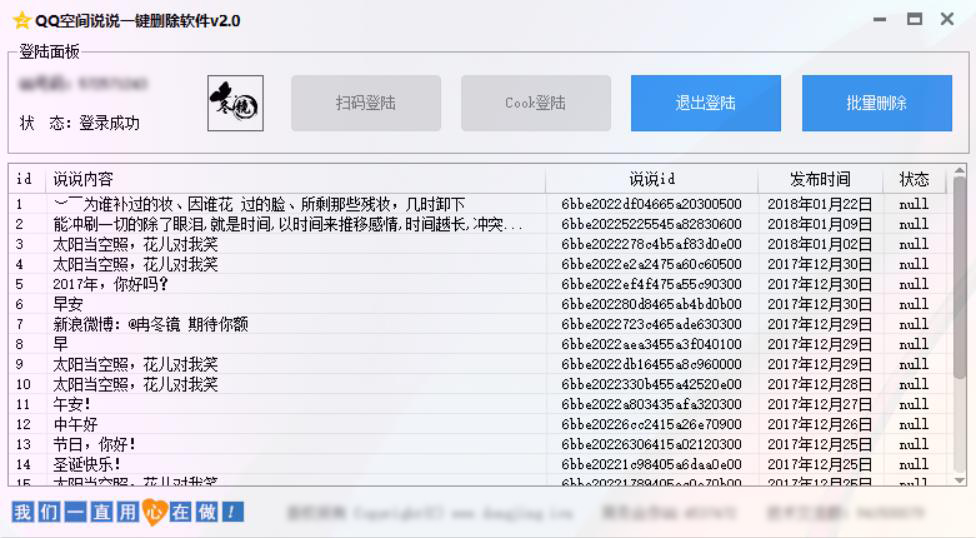Image resolution: width=976 pixels, height=538 pixels.
Task: Select row 1 starting 为谁补过的妆
Action: [x=478, y=204]
